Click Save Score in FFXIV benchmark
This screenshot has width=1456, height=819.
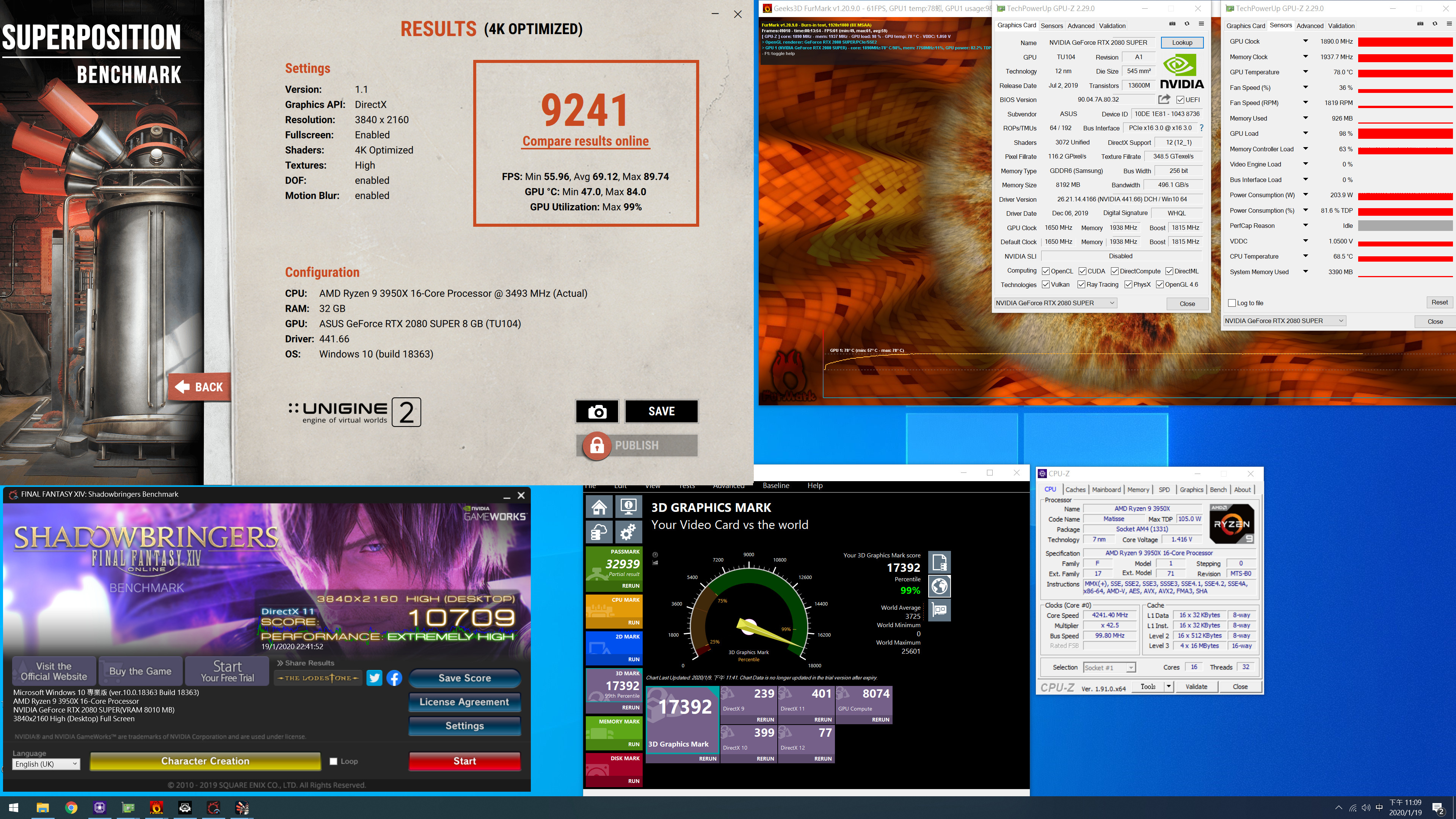[464, 678]
